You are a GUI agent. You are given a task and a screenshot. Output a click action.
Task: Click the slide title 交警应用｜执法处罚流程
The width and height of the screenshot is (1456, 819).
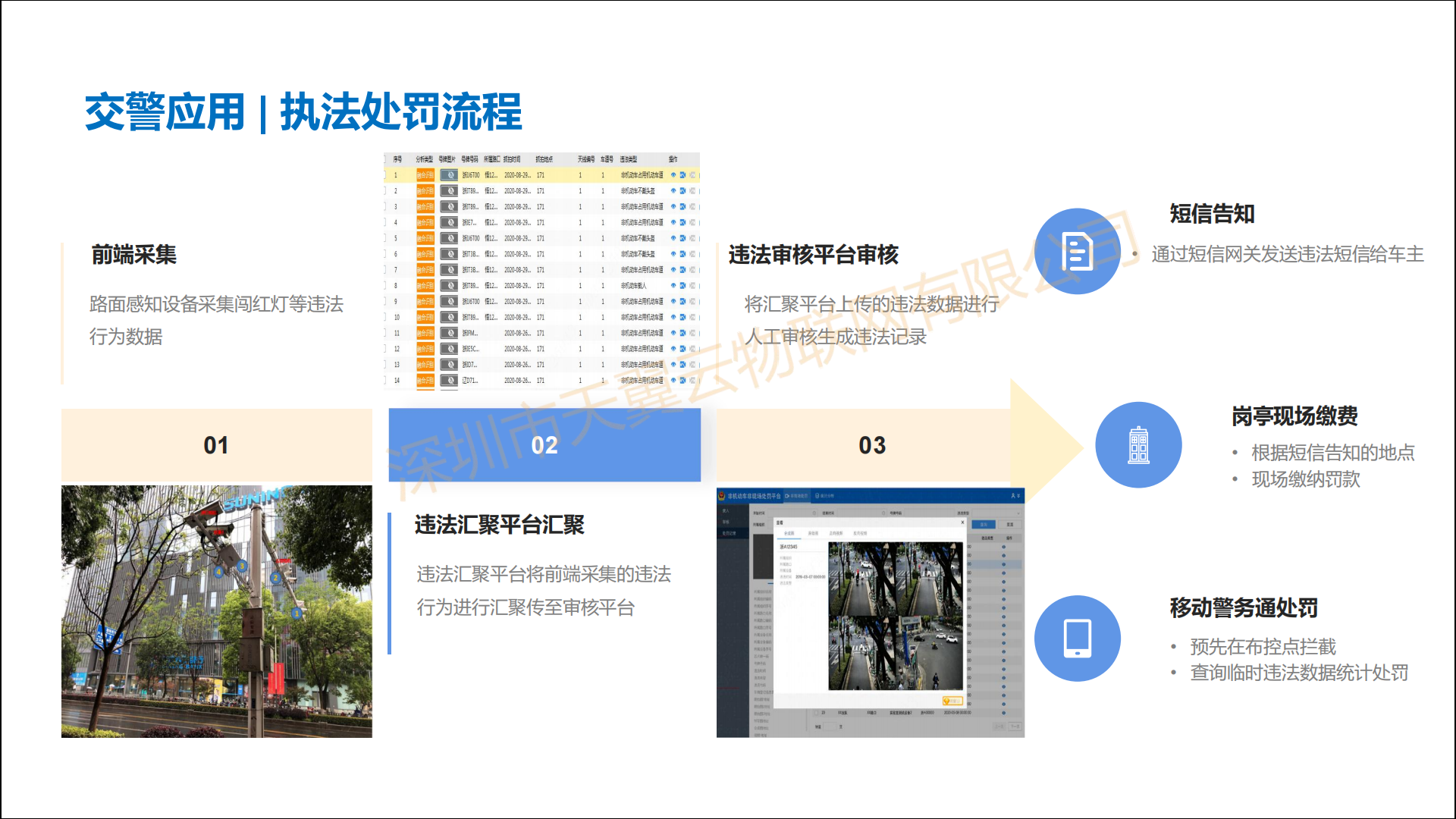pos(303,112)
